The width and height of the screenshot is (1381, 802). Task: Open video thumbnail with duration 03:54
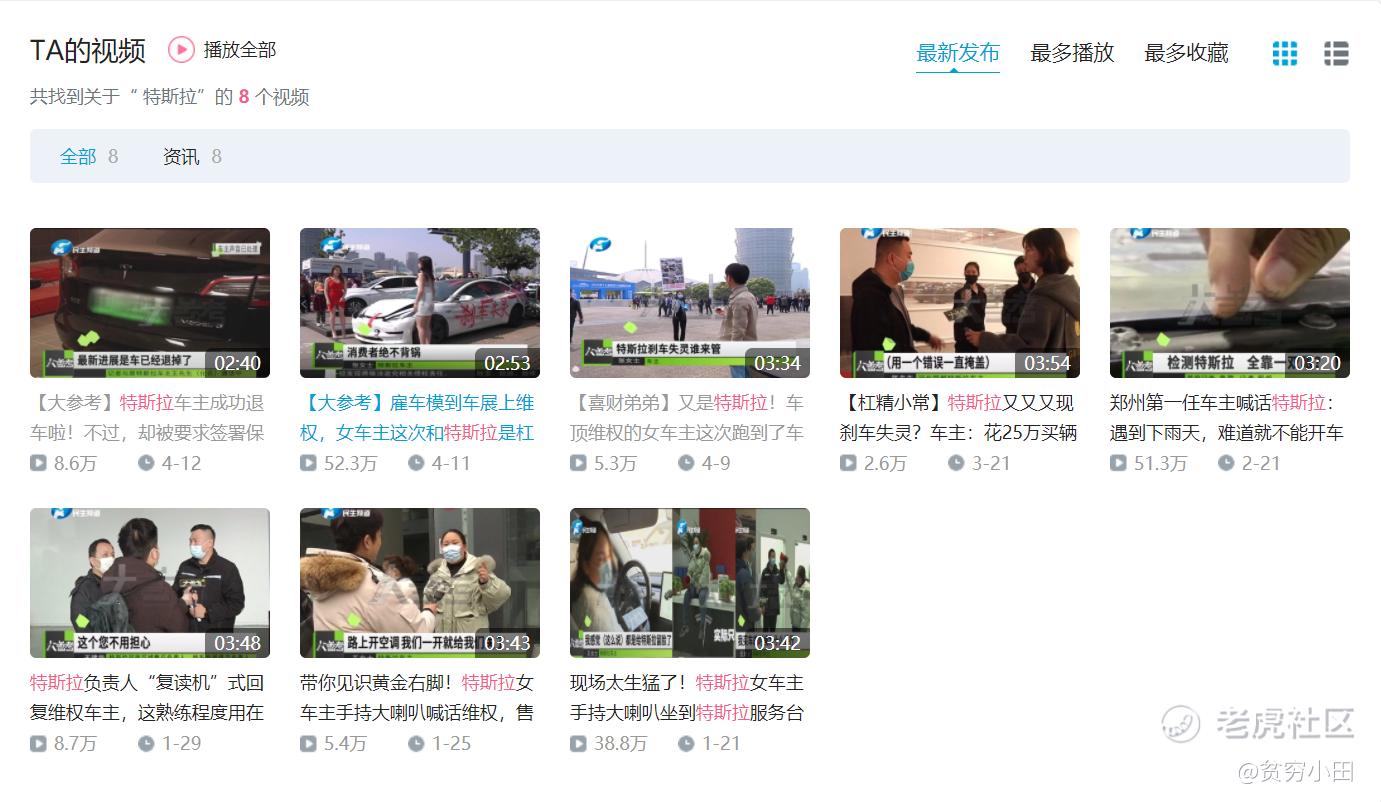960,303
